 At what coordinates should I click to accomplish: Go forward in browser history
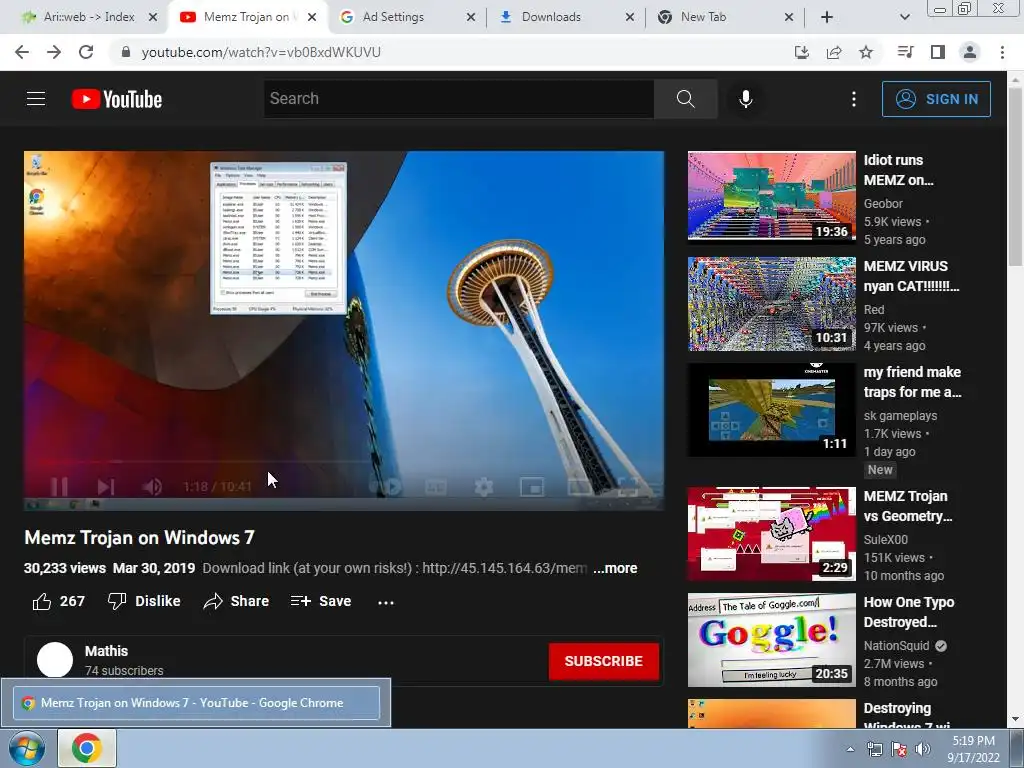click(x=54, y=52)
